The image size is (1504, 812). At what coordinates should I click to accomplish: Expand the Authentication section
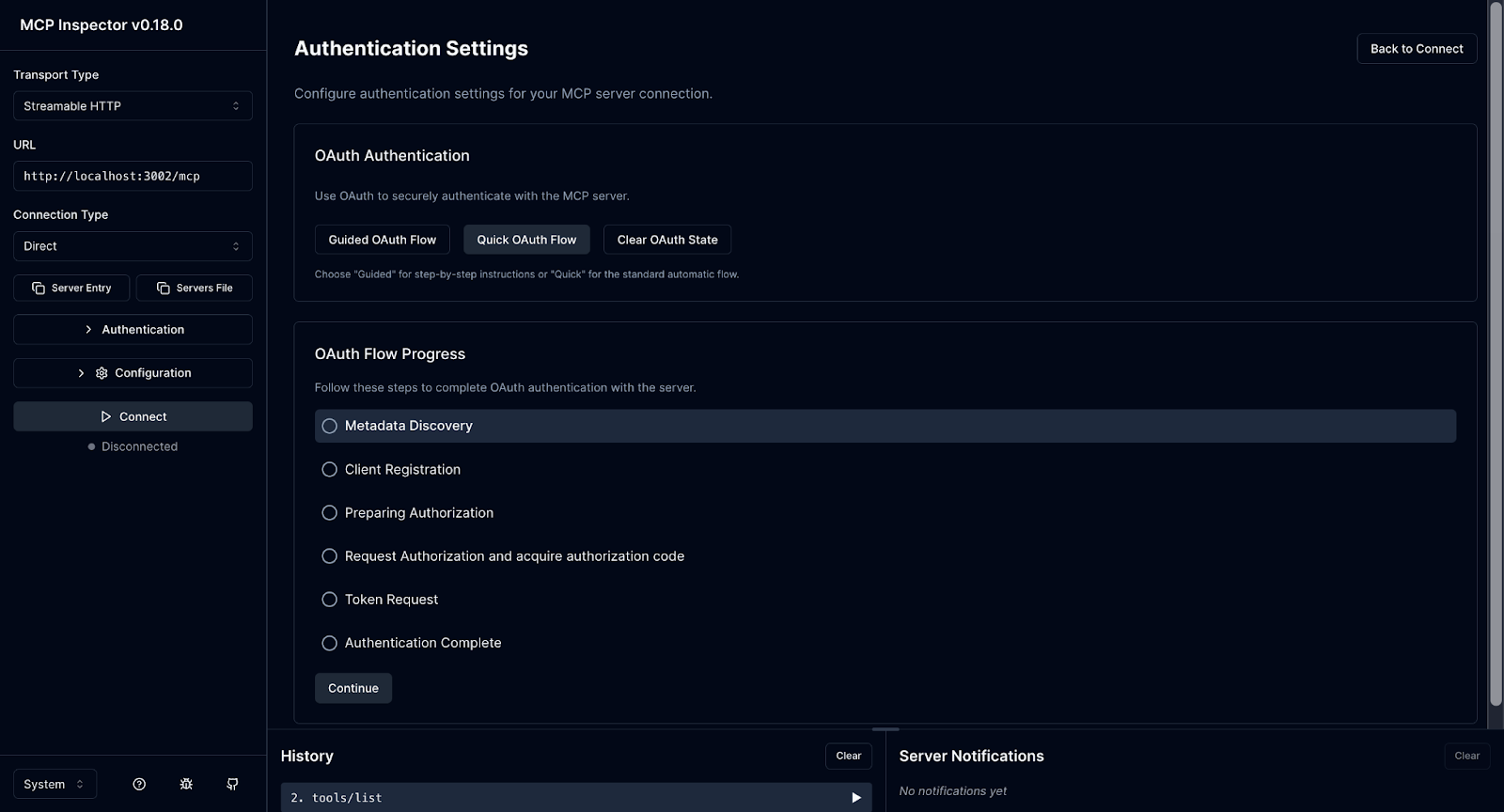[x=133, y=330]
